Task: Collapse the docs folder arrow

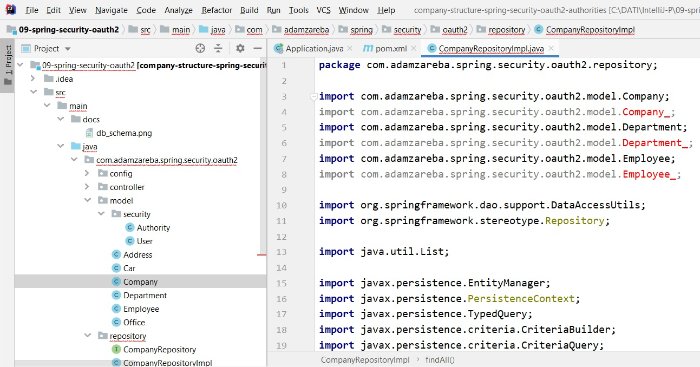Action: click(x=60, y=119)
